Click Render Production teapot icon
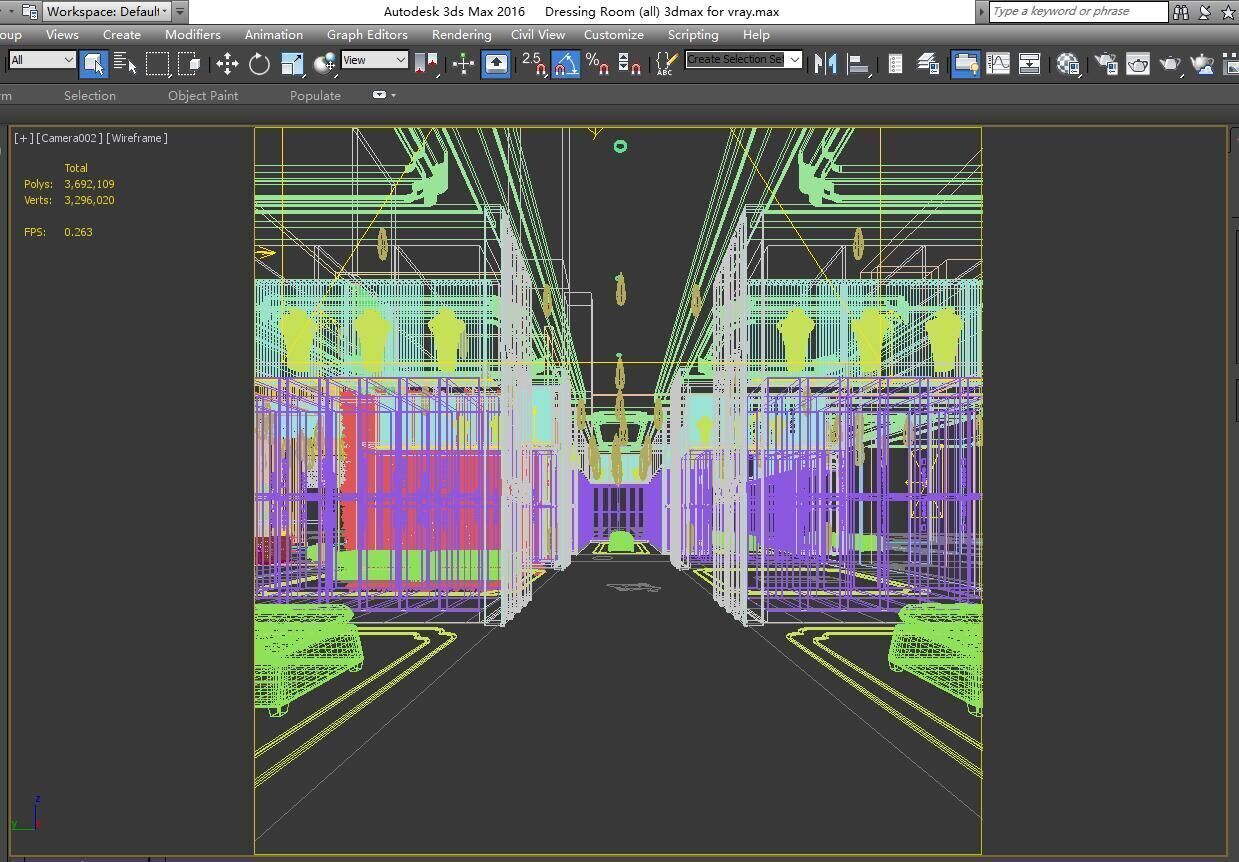Viewport: 1239px width, 862px height. (x=1170, y=64)
